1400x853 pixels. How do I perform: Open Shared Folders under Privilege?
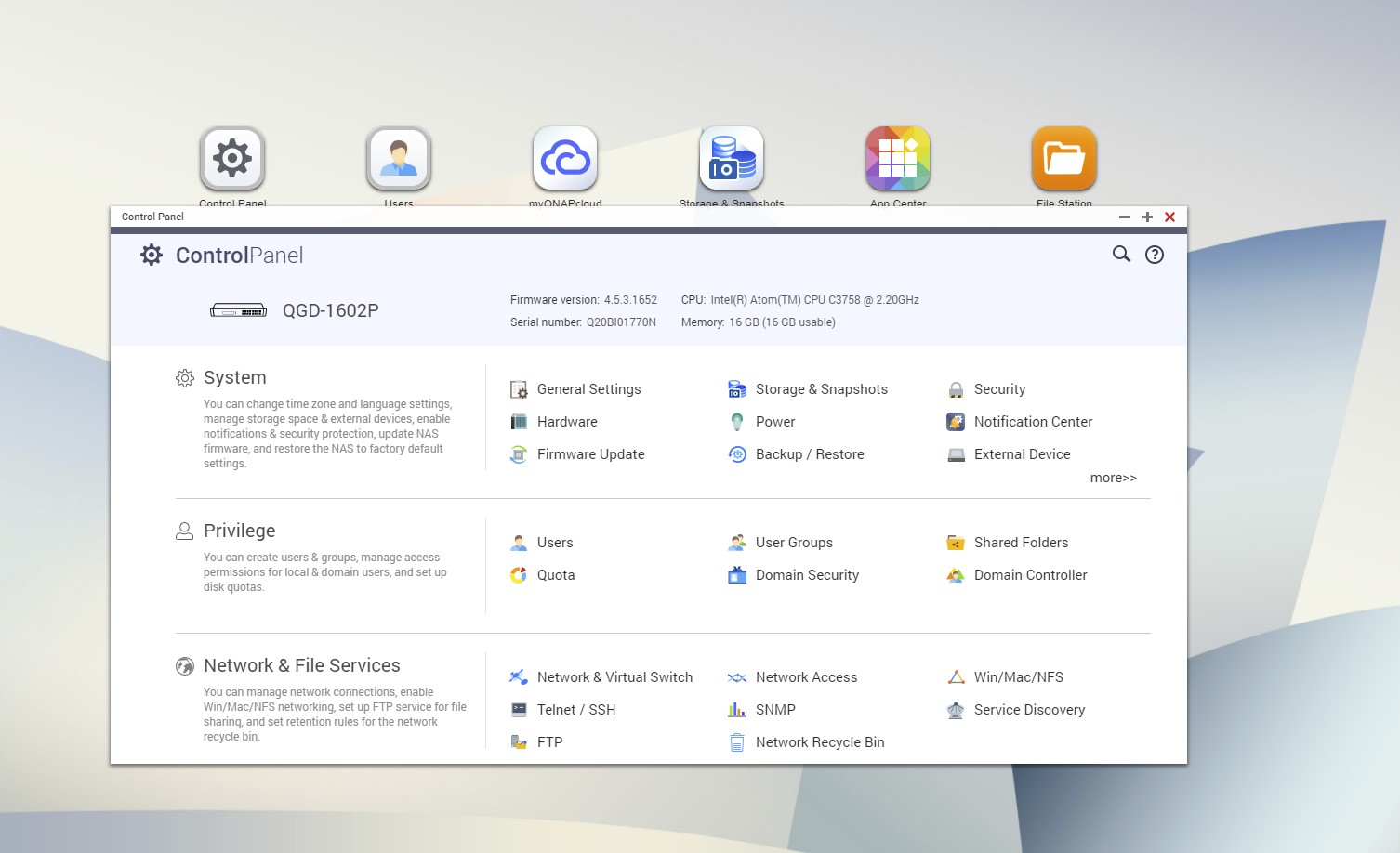pos(1021,543)
